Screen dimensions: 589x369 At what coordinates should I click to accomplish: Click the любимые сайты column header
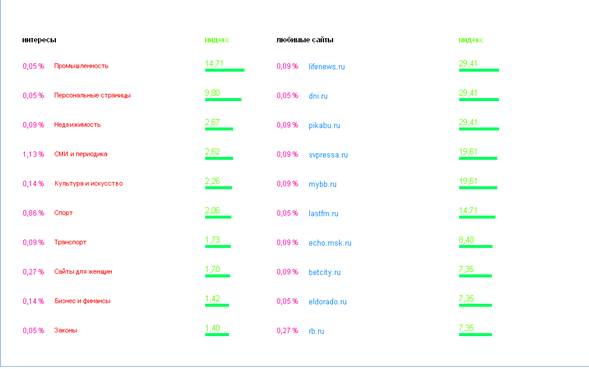point(305,40)
